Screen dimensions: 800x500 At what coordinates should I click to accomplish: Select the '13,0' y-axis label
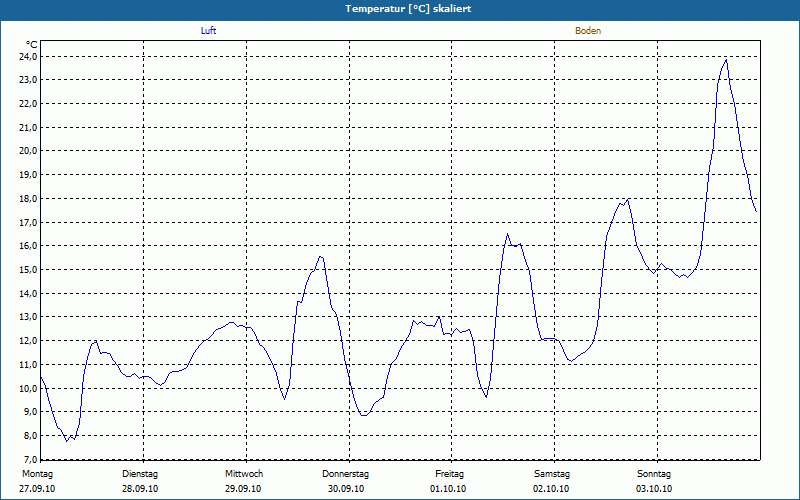[x=28, y=317]
